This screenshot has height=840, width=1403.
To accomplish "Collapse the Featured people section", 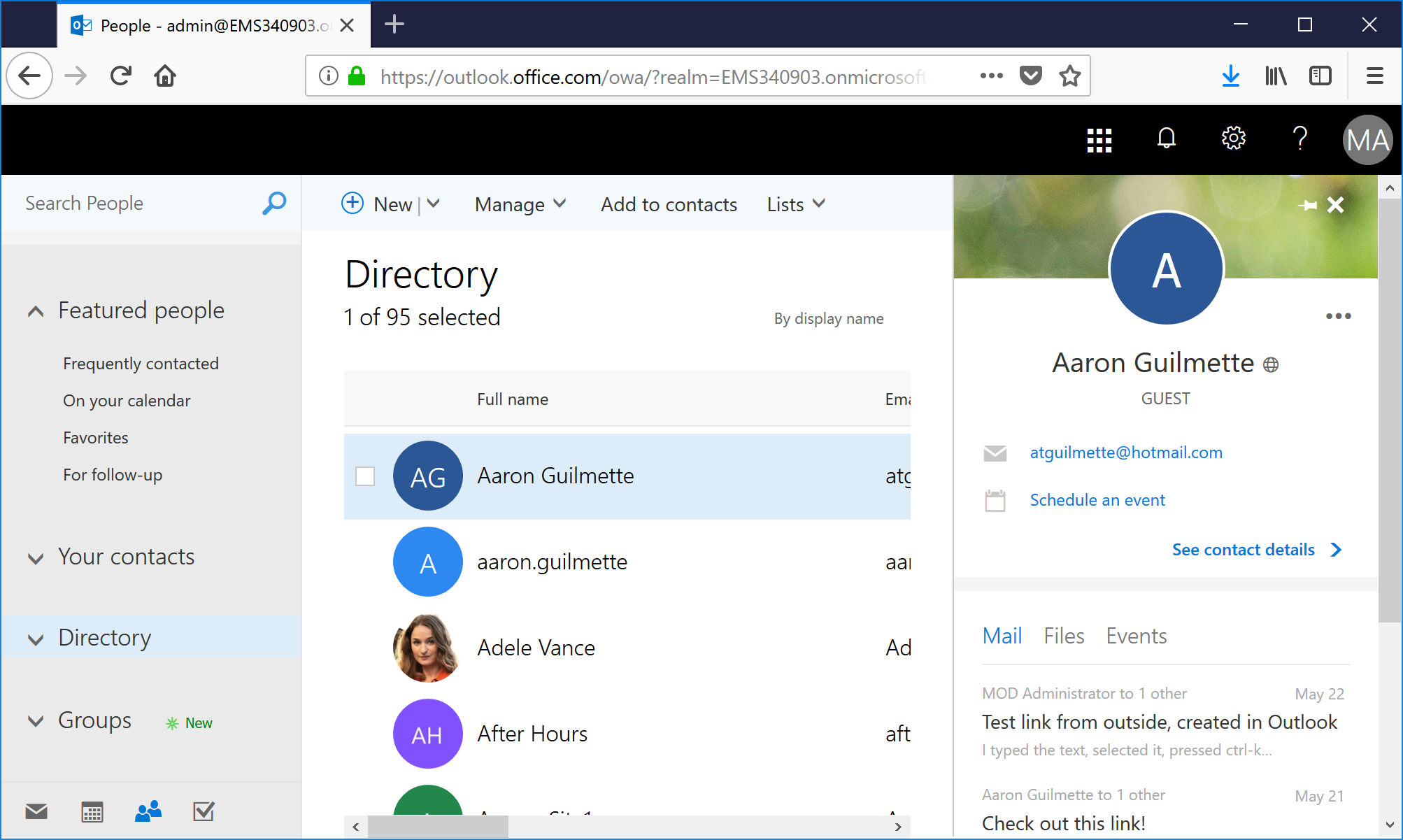I will point(35,311).
